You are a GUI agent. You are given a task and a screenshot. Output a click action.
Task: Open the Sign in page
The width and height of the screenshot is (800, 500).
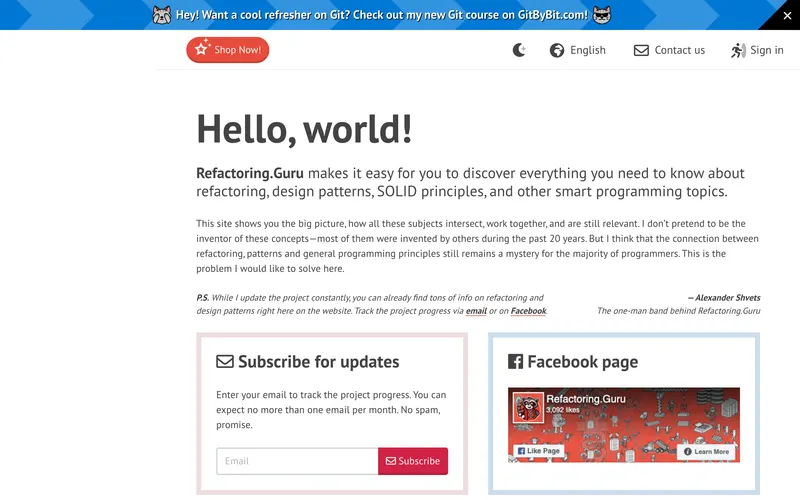(757, 50)
